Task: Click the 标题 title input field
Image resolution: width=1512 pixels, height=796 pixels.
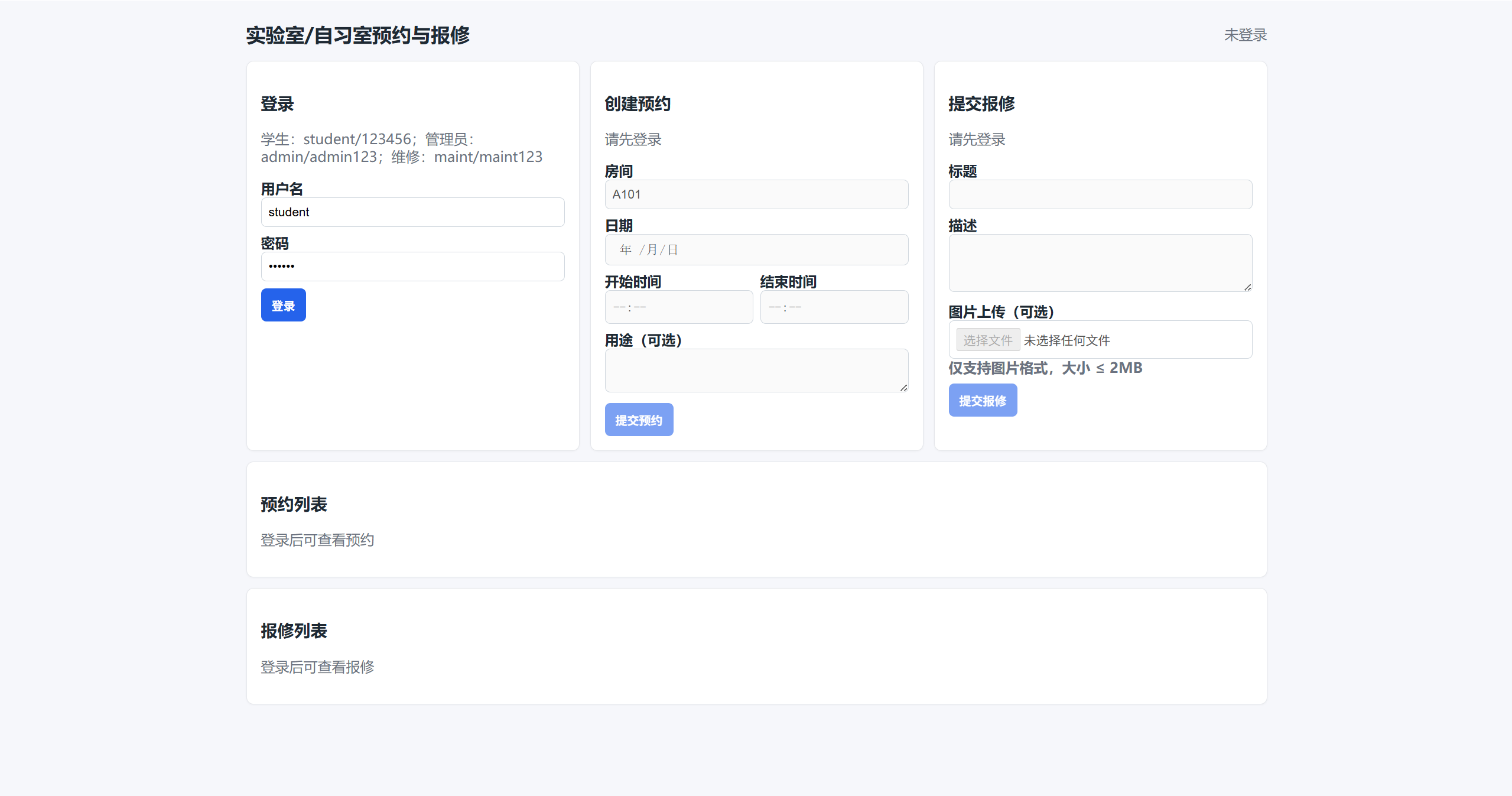Action: tap(1100, 194)
